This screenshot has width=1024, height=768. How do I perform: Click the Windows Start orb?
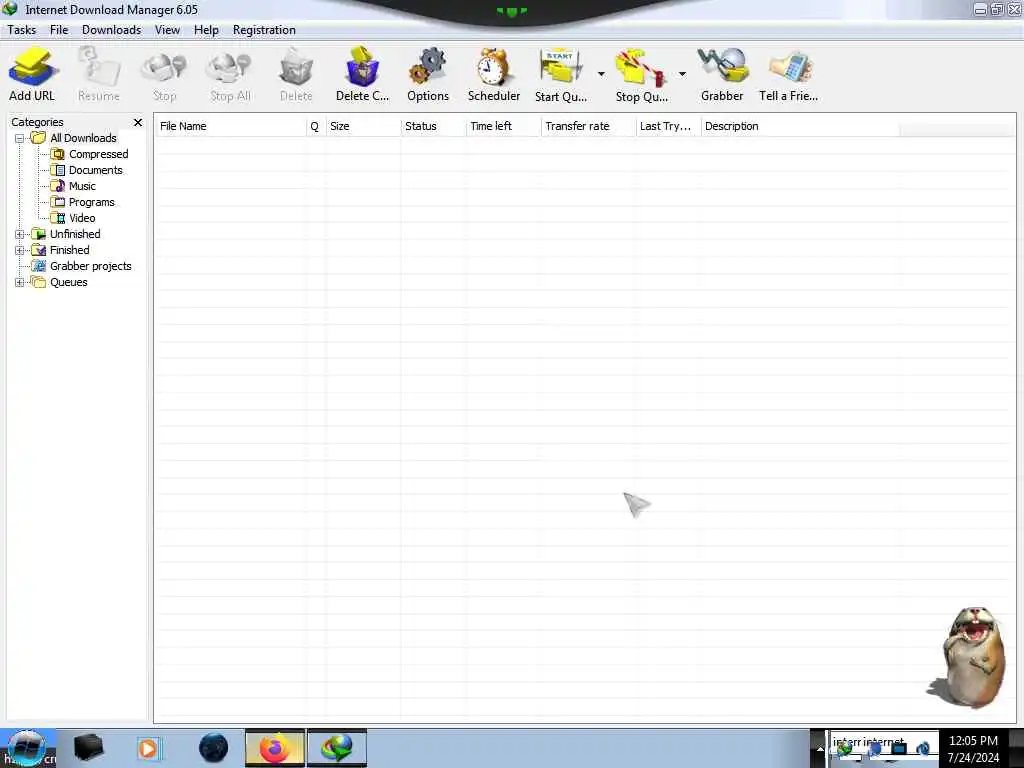coord(27,748)
